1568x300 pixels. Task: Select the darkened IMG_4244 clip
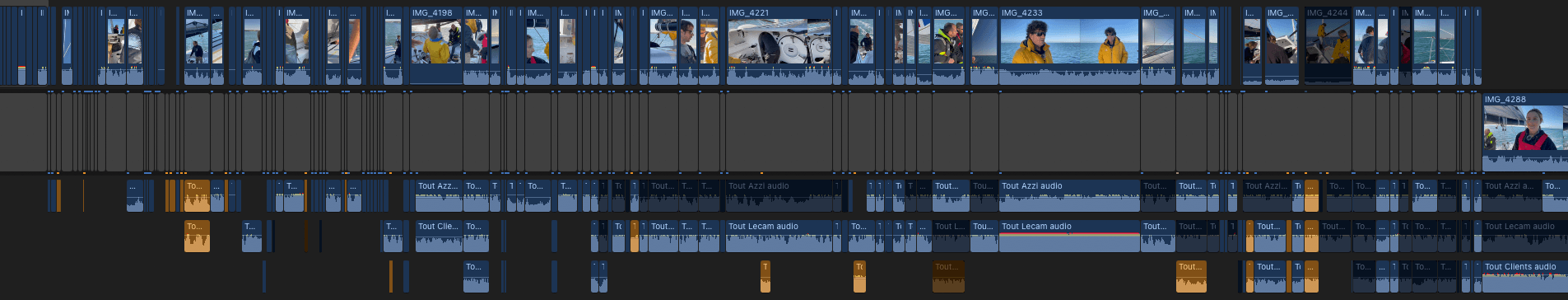click(x=1328, y=46)
